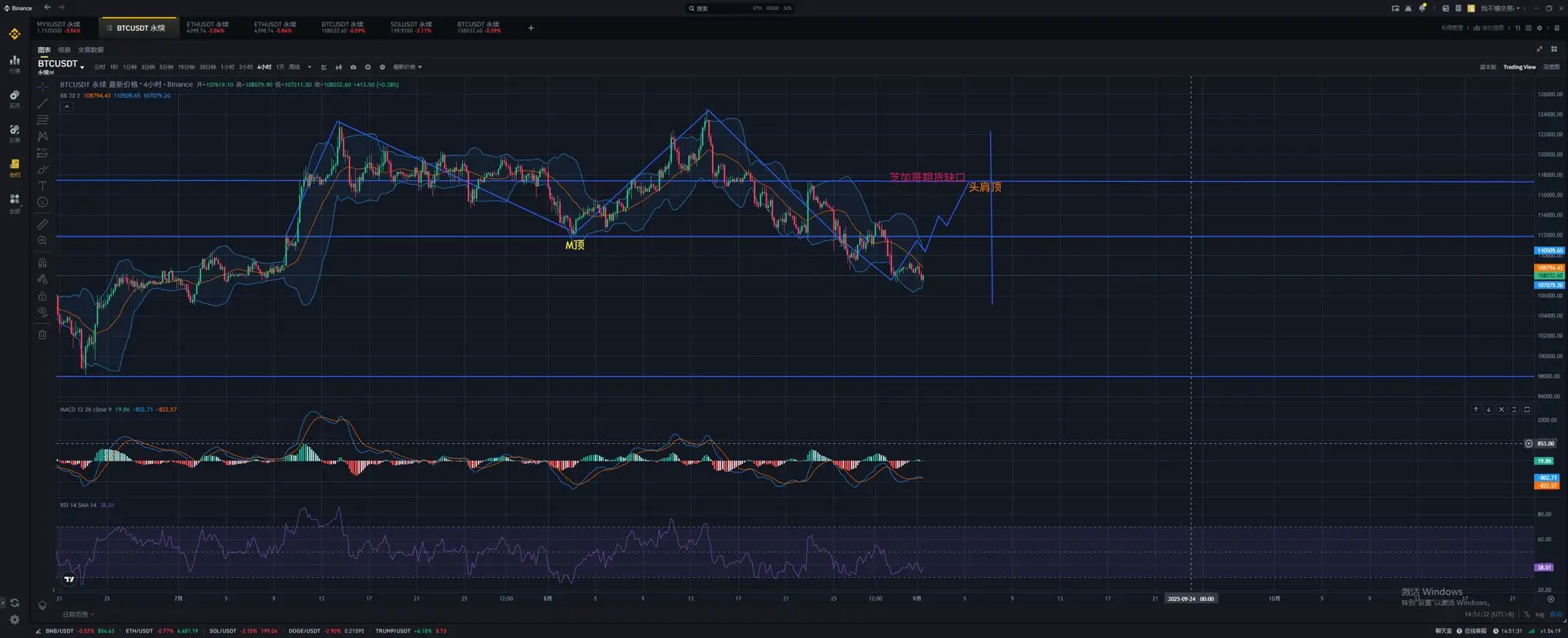Open 布局管理 layout management
Screen dimensions: 1568x638
1452,28
